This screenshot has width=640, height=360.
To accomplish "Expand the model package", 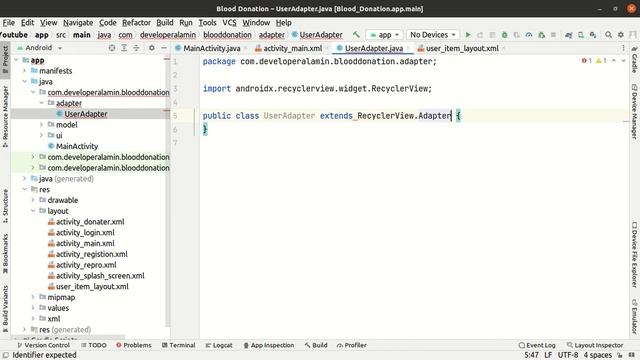I will tap(41, 124).
